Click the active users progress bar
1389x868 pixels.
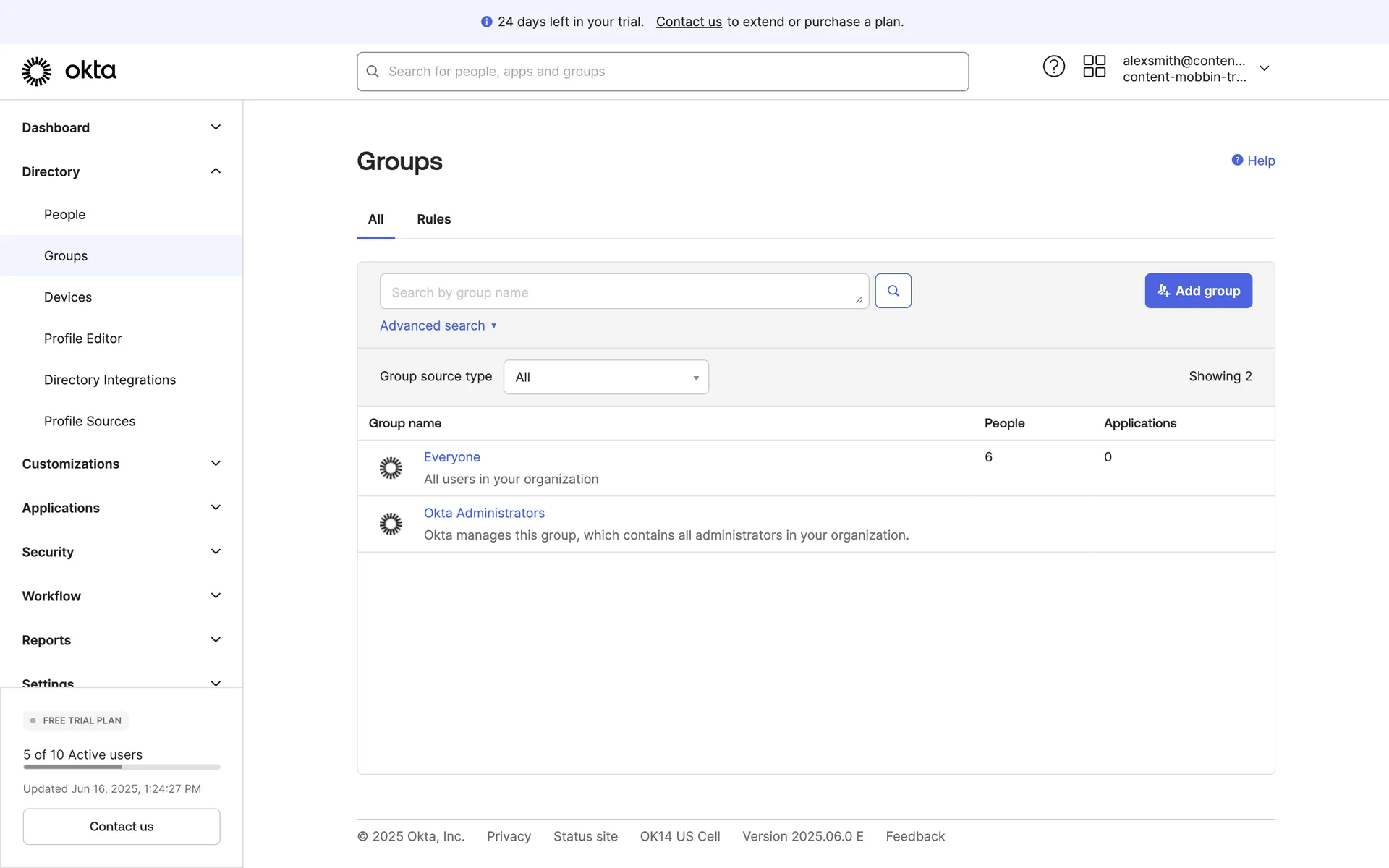click(122, 767)
